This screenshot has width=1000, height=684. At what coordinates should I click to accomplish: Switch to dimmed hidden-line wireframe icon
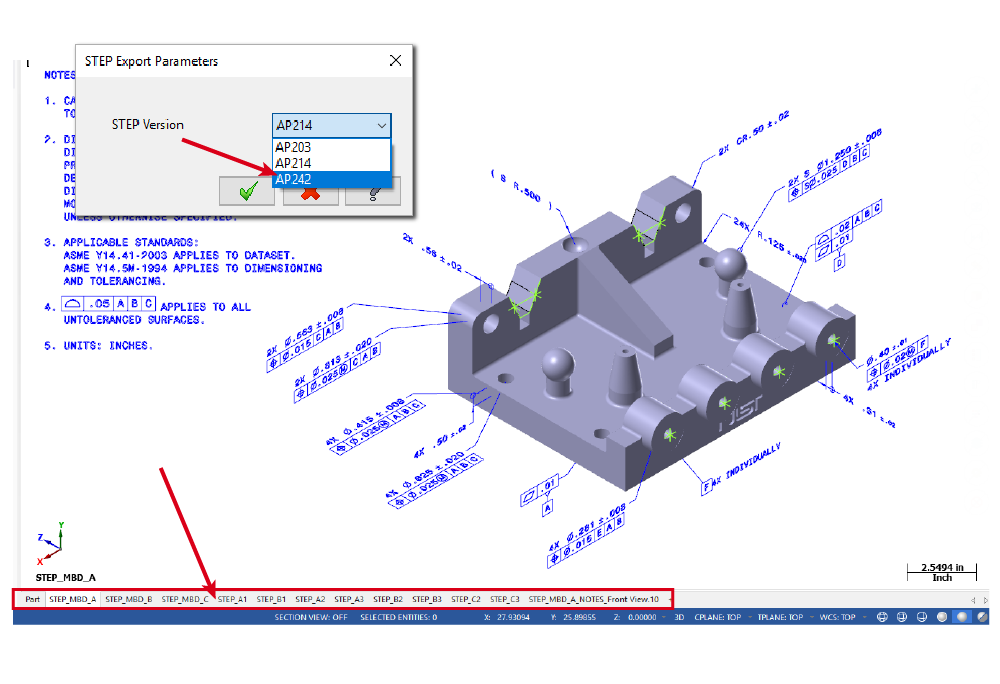tap(902, 617)
